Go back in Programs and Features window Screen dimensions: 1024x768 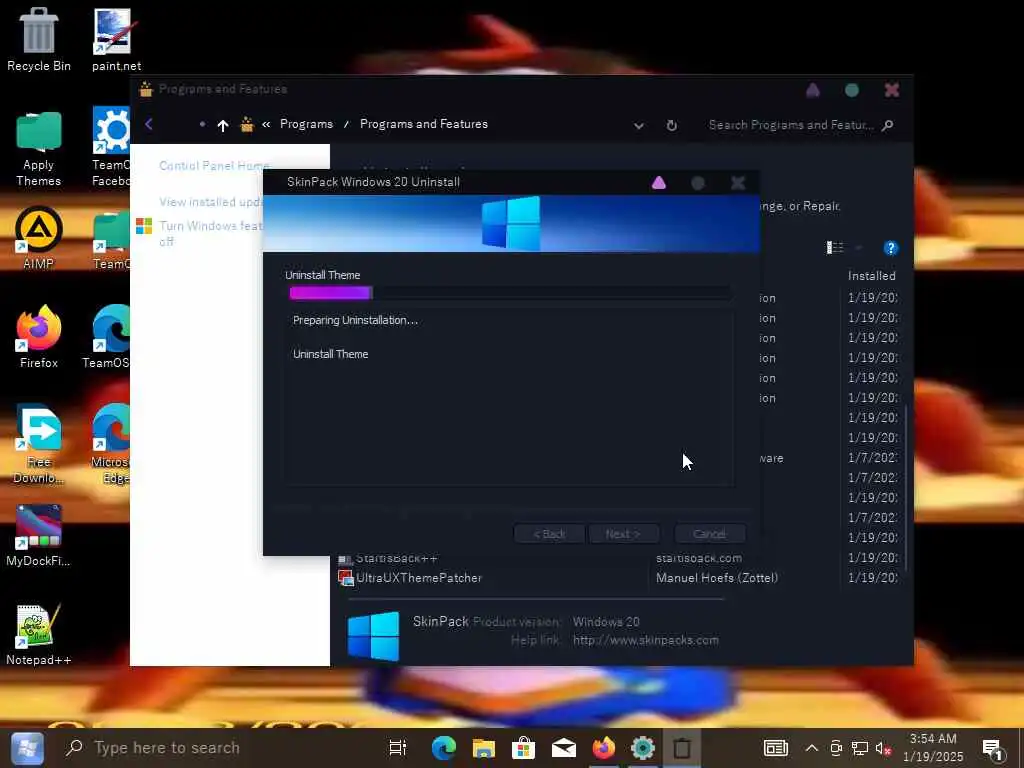[149, 124]
